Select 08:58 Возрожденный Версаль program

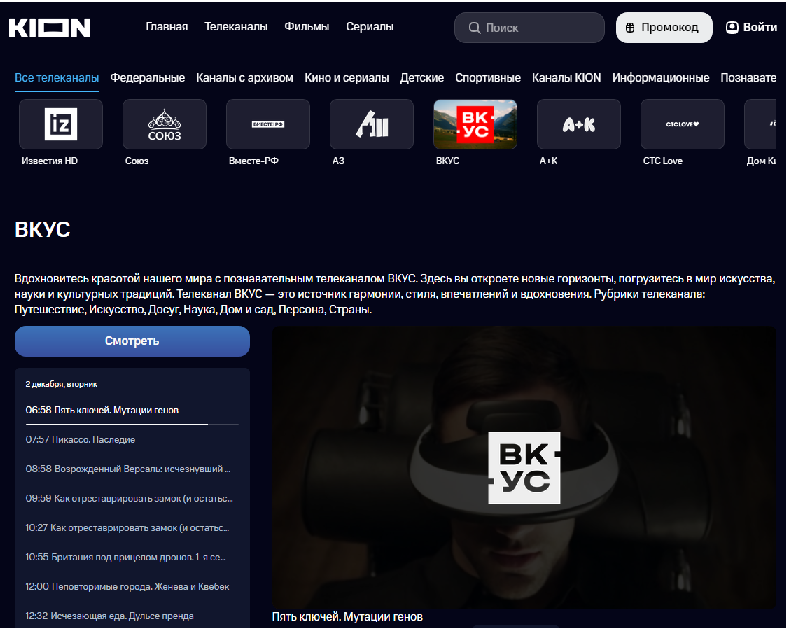pos(128,469)
